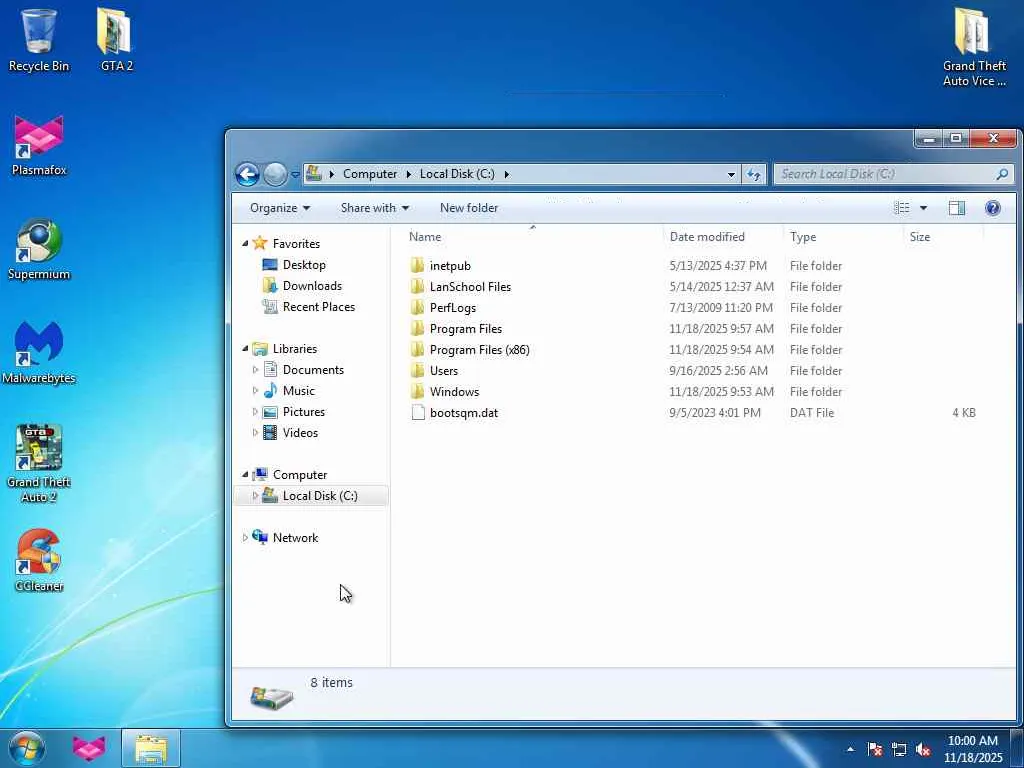The width and height of the screenshot is (1024, 768).
Task: Click the search magnifier icon
Action: (x=1002, y=174)
